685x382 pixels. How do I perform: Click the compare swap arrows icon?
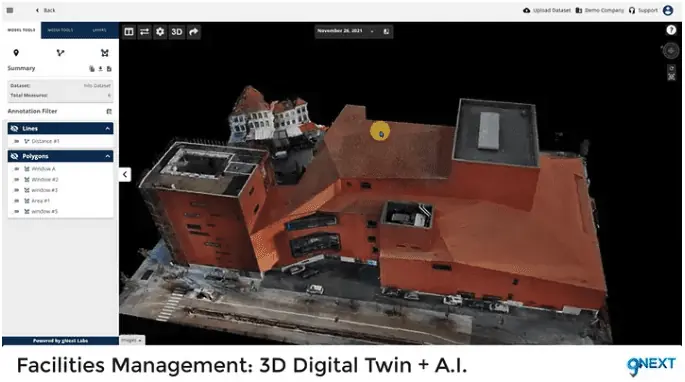145,31
